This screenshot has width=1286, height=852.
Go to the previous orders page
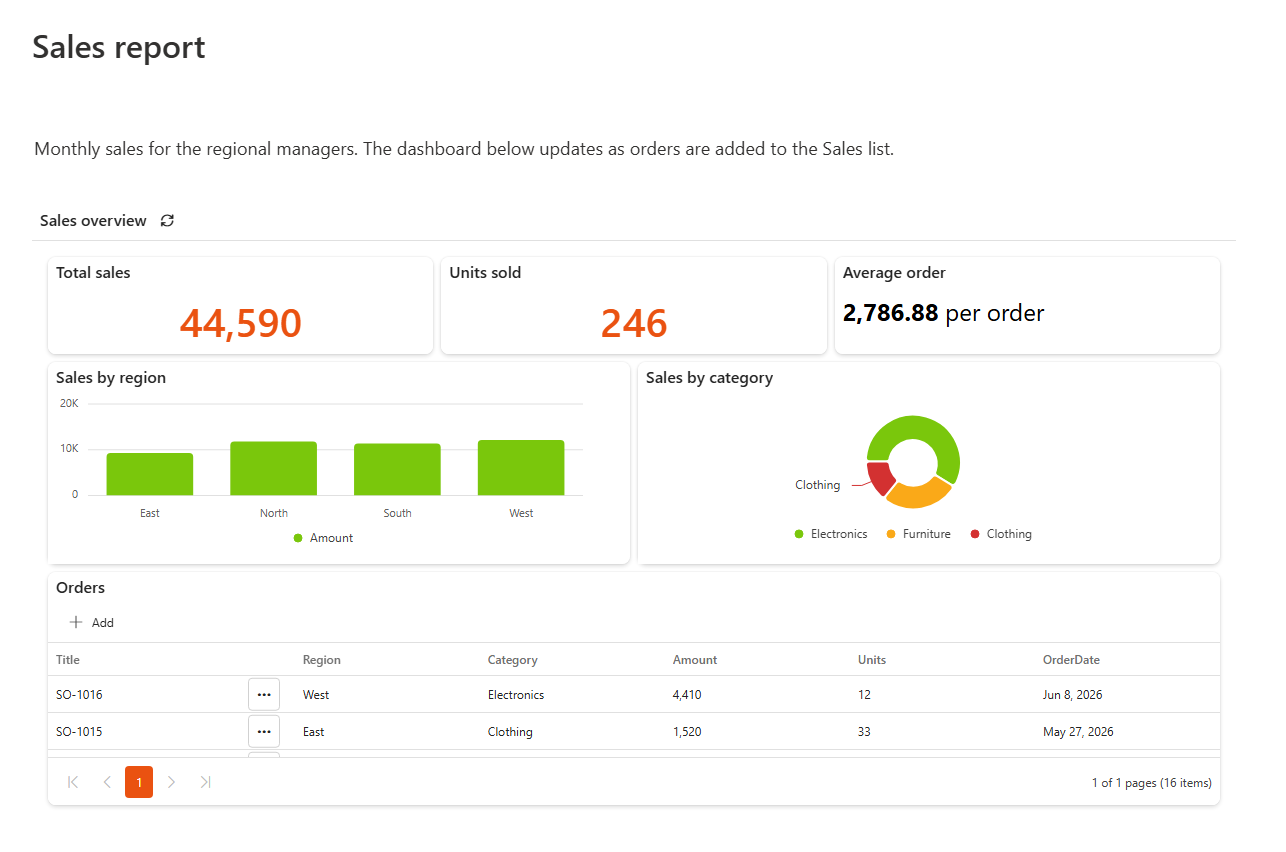click(107, 782)
